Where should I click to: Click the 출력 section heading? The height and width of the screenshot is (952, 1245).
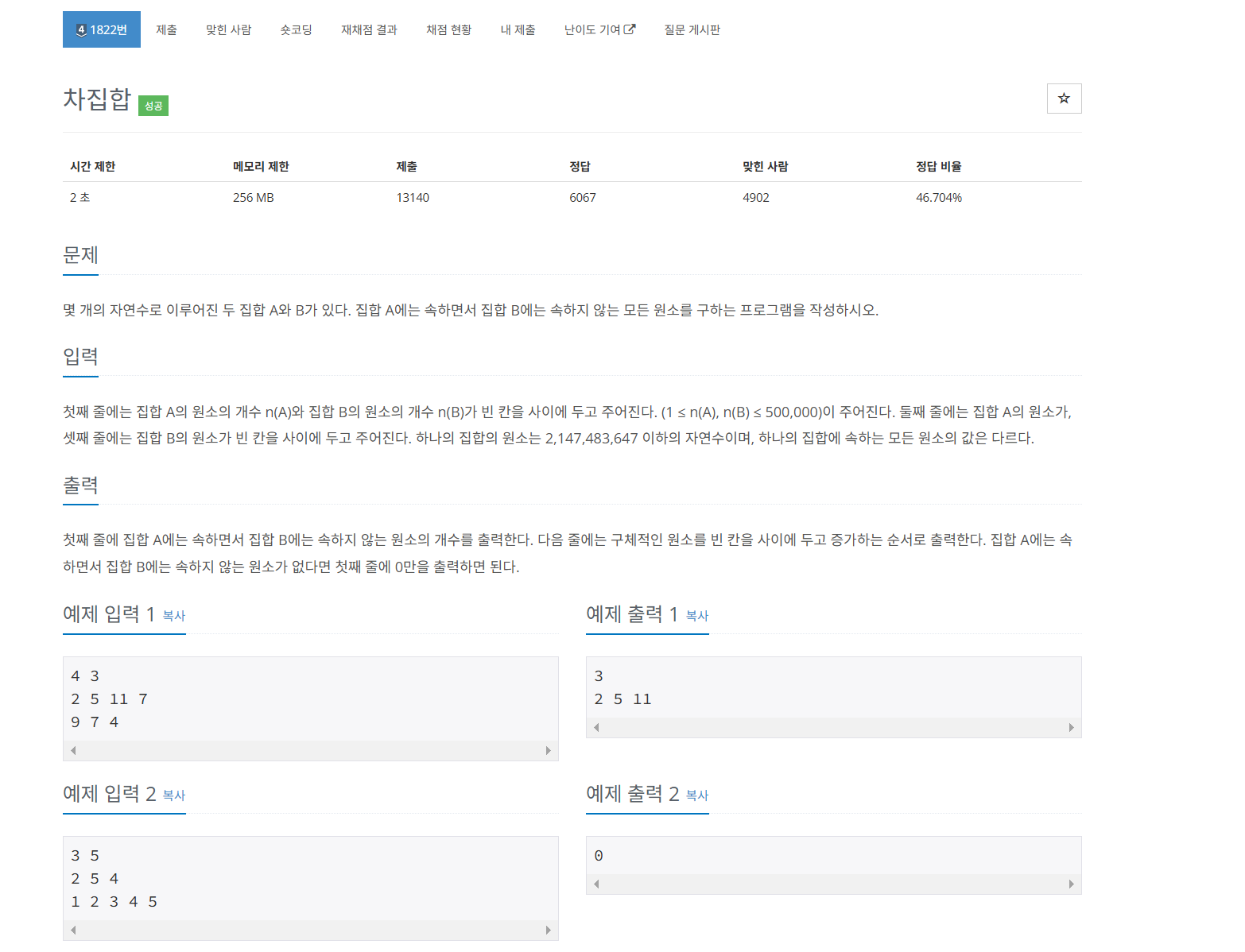pos(80,485)
